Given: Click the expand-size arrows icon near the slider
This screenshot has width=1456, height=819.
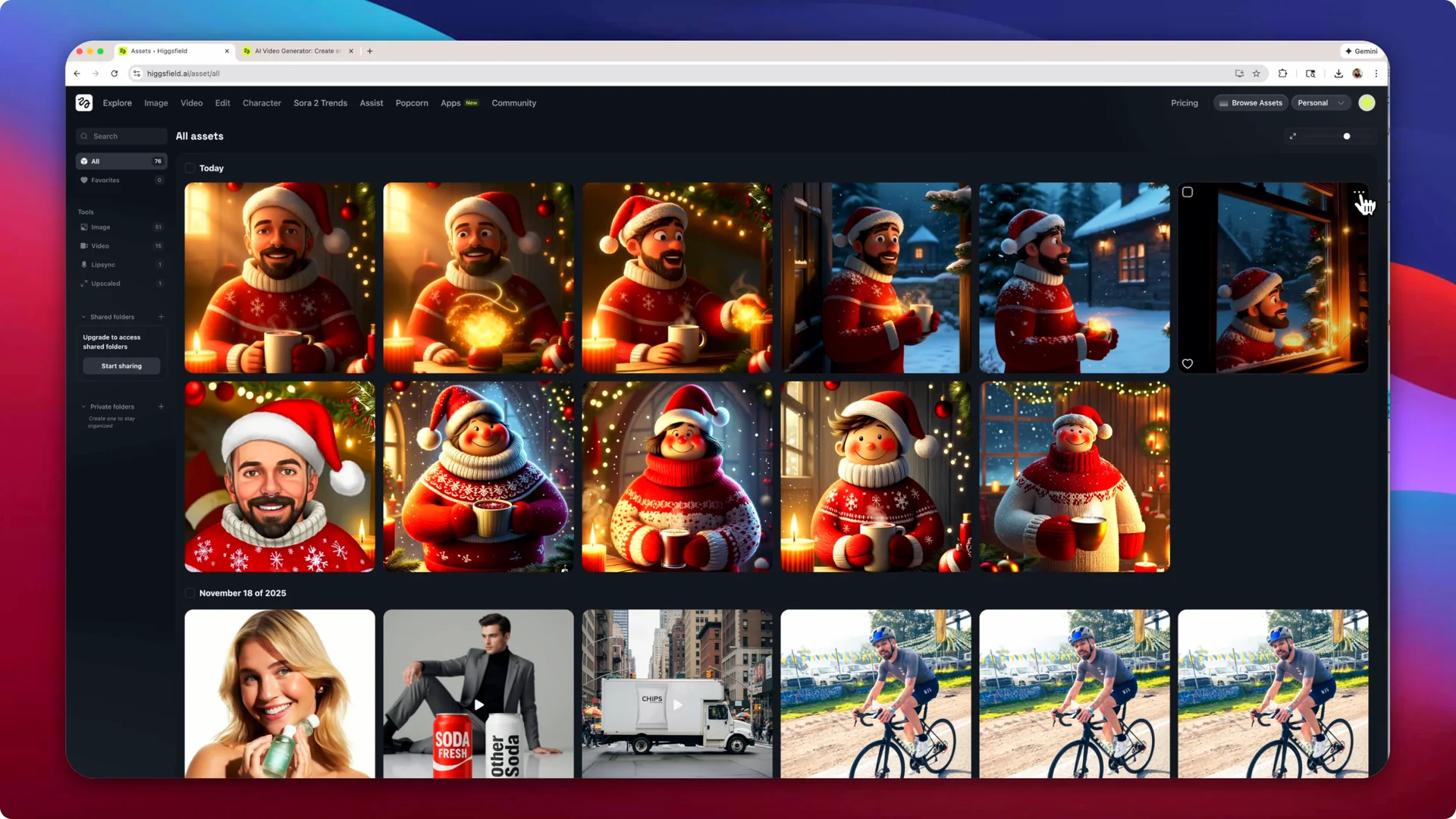Looking at the screenshot, I should (1293, 136).
